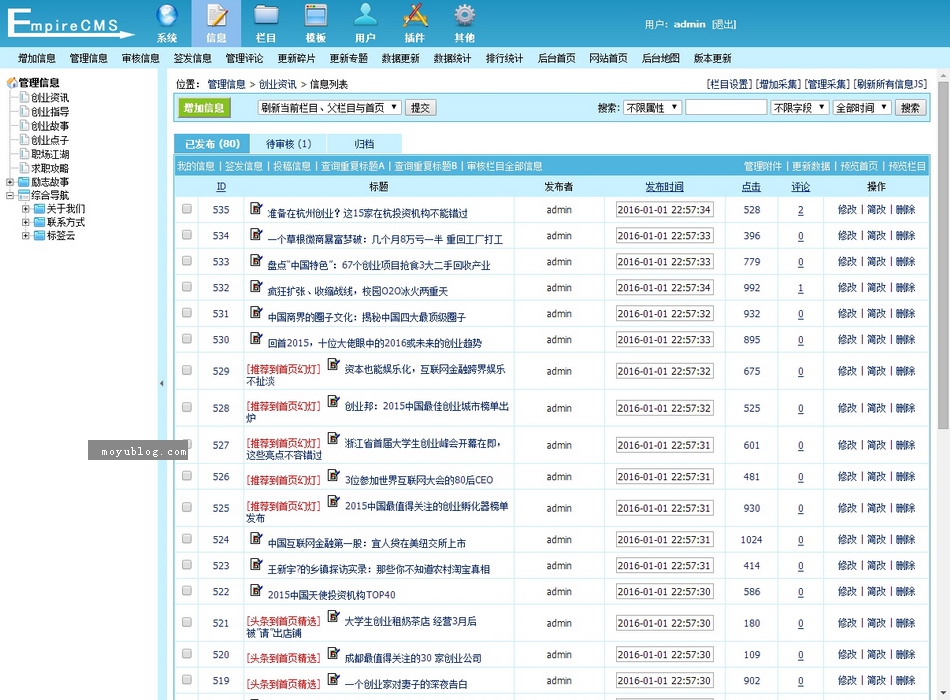Check the box for article 519
This screenshot has height=700, width=950.
[187, 679]
